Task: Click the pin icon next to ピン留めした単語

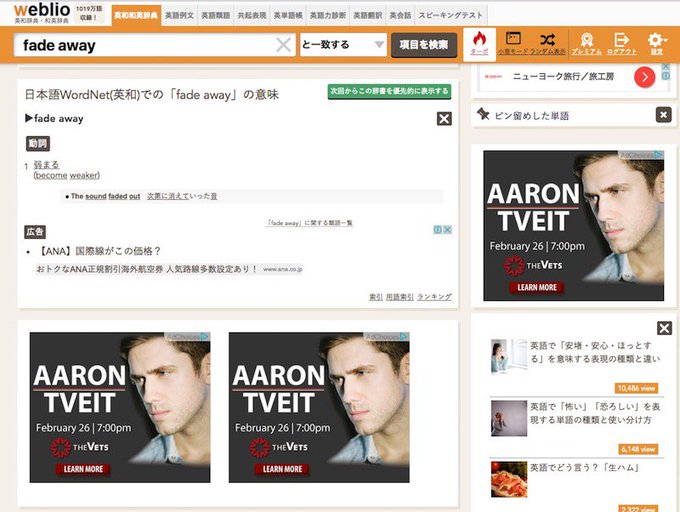Action: pyautogui.click(x=483, y=114)
